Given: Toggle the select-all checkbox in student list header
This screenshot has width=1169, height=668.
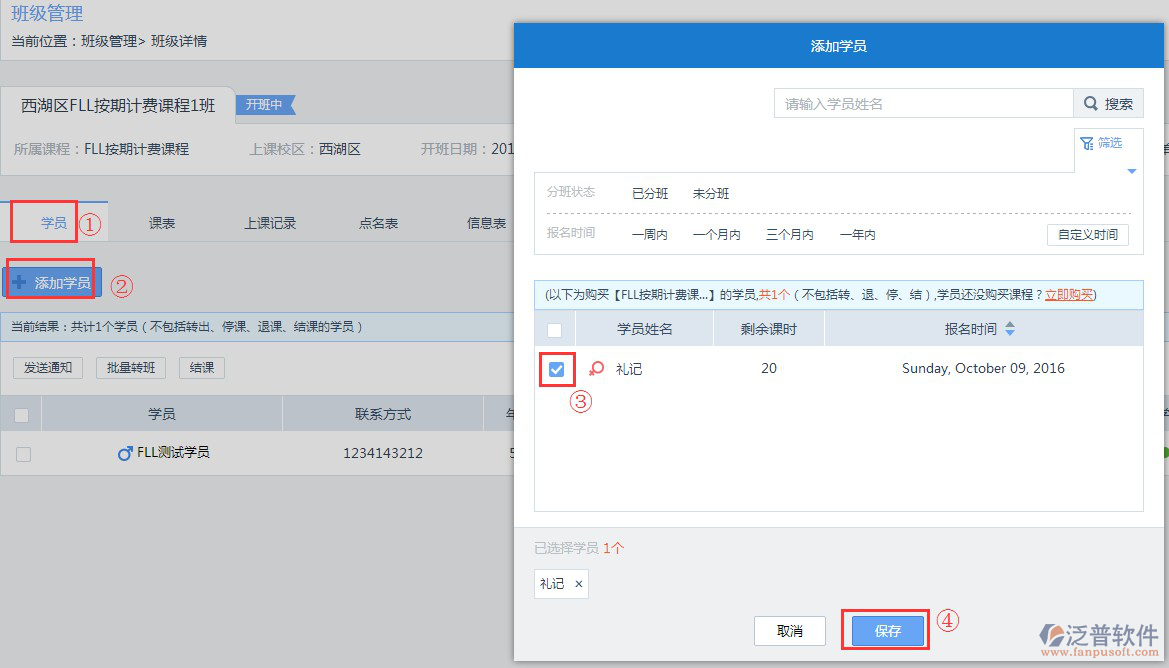Looking at the screenshot, I should (554, 328).
